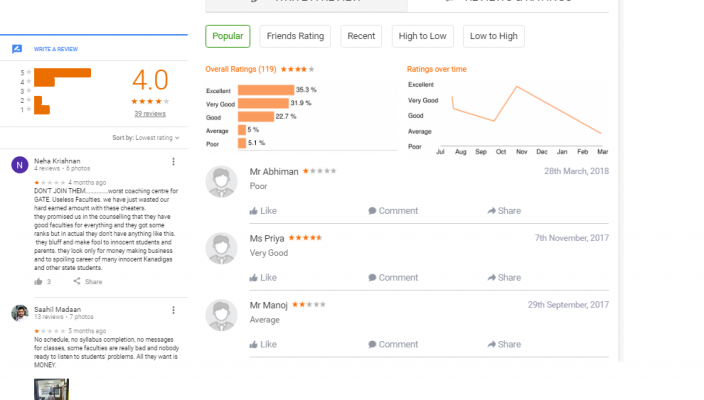Click Share icon on Neha Krishnan's review
Viewport: 704px width, 400px height.
click(77, 281)
